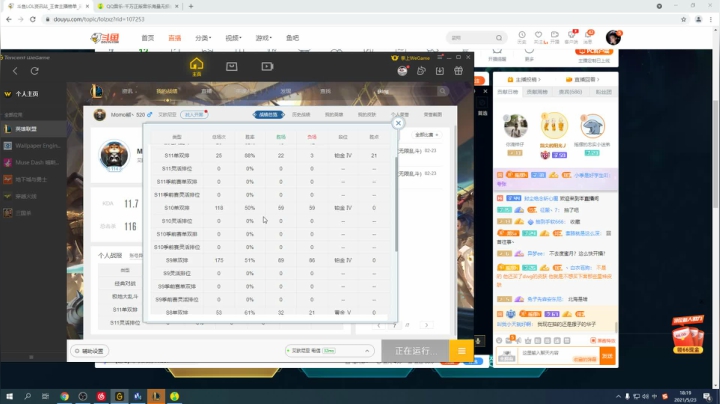720x404 pixels.
Task: Click the Douyu logo
Action: coord(105,38)
